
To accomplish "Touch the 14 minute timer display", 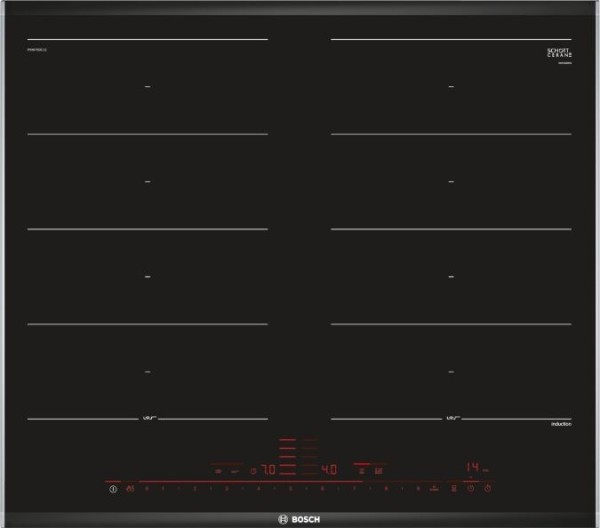I will click(x=476, y=467).
